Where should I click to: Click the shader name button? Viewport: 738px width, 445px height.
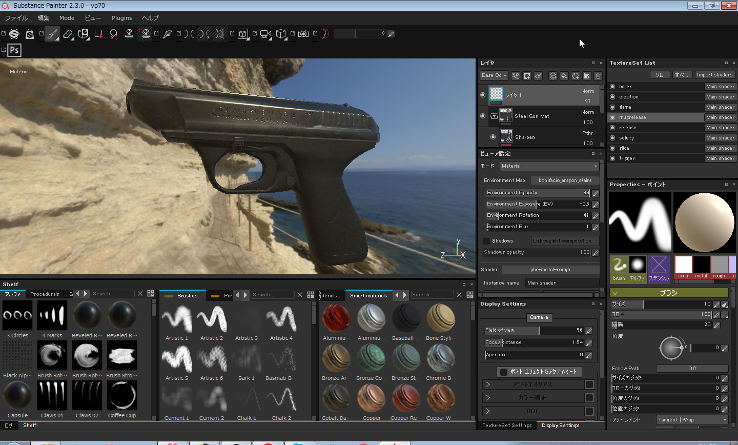(x=550, y=269)
